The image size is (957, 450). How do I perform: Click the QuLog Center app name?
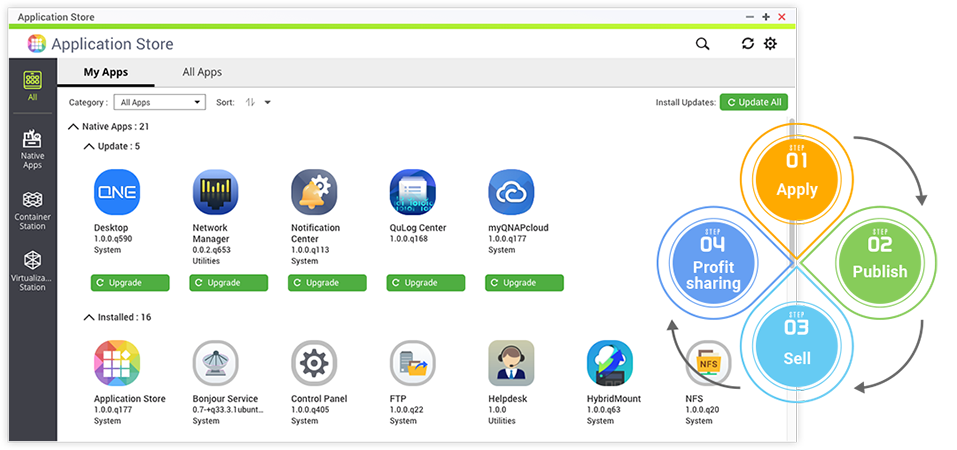(418, 228)
